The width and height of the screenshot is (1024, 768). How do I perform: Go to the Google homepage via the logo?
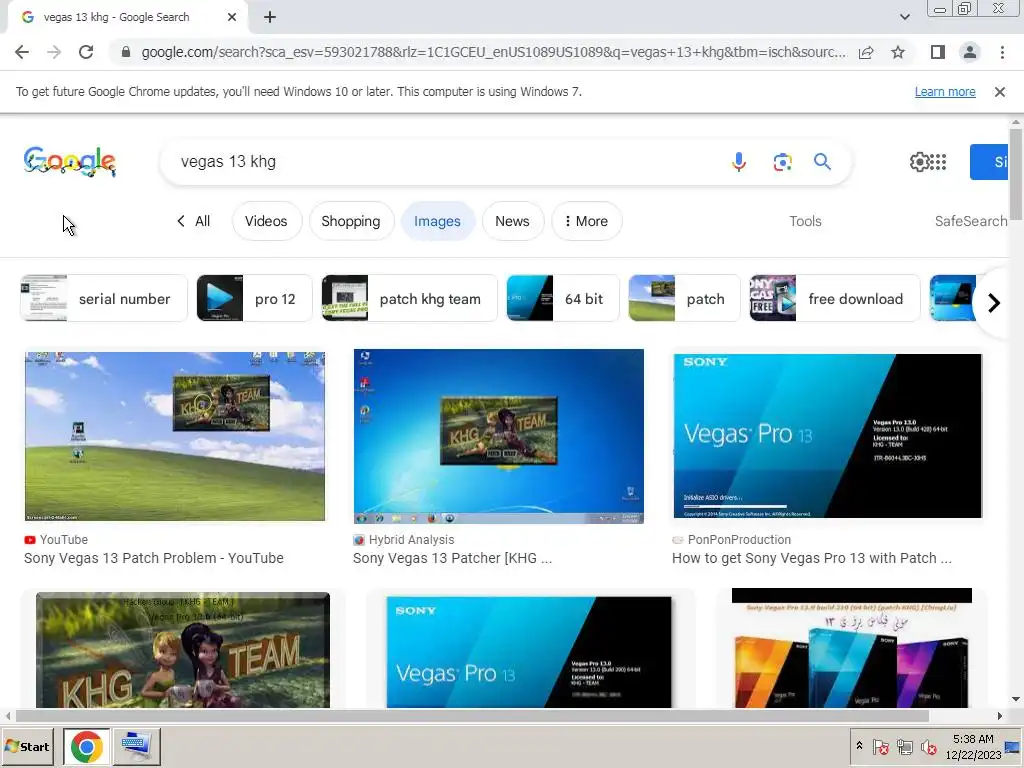coord(70,161)
